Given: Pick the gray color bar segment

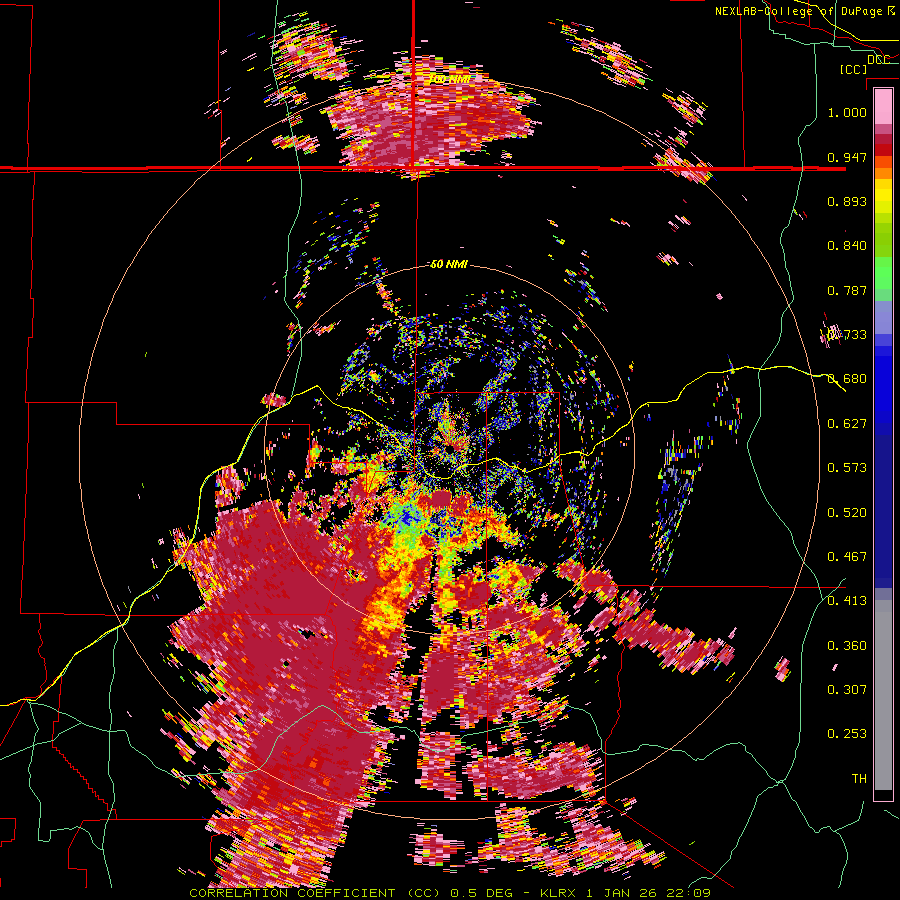Looking at the screenshot, I should [x=883, y=695].
